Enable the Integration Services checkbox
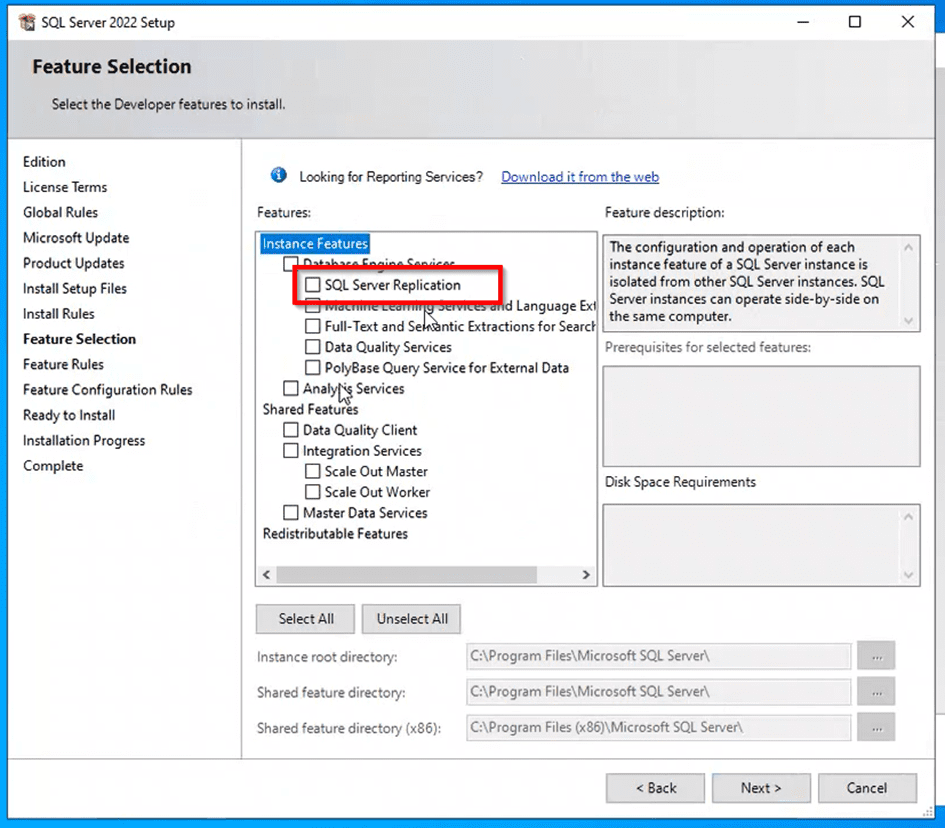Image resolution: width=945 pixels, height=828 pixels. (290, 450)
